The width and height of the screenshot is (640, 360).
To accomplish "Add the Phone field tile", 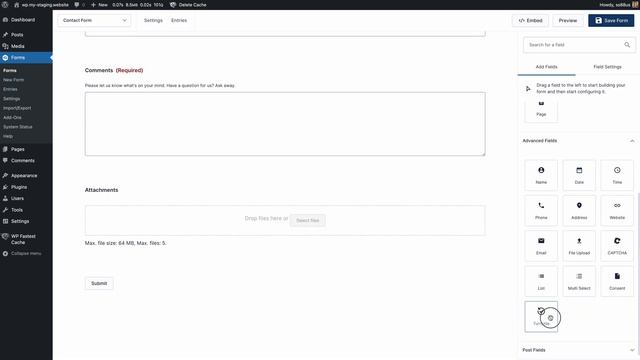I will coord(541,211).
